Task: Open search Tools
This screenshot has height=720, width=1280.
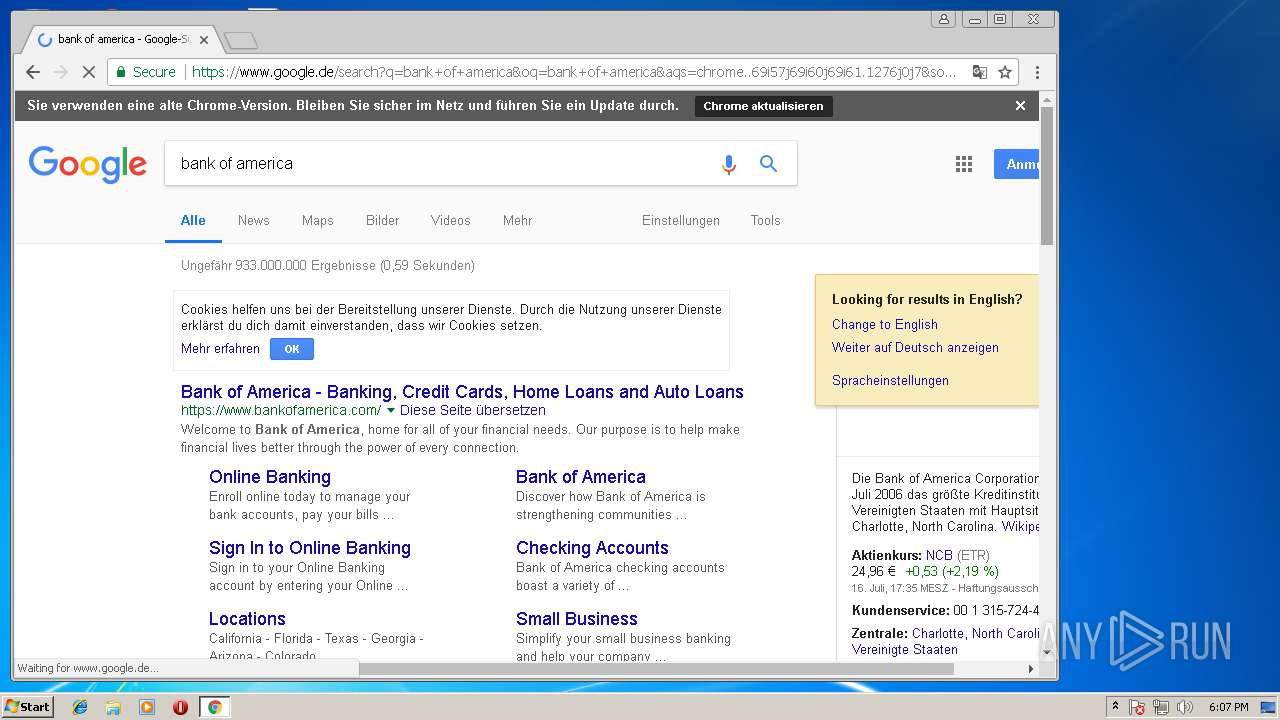Action: tap(765, 221)
